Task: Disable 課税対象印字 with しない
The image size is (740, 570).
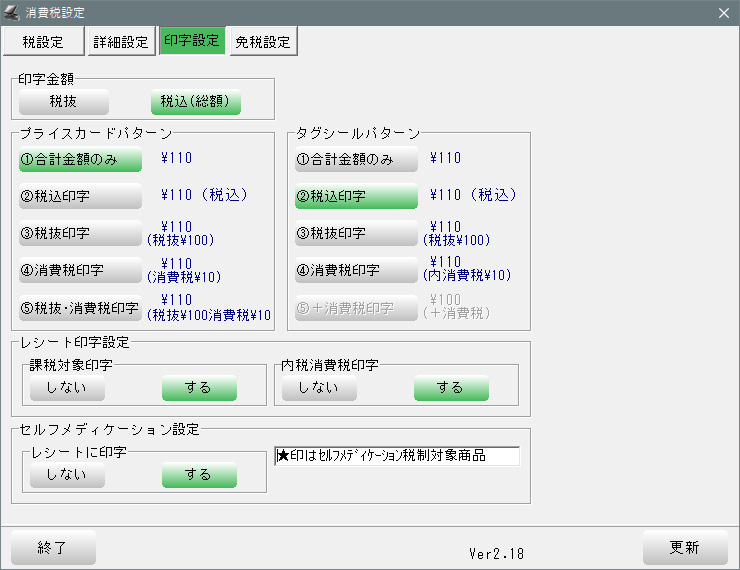Action: pos(66,387)
